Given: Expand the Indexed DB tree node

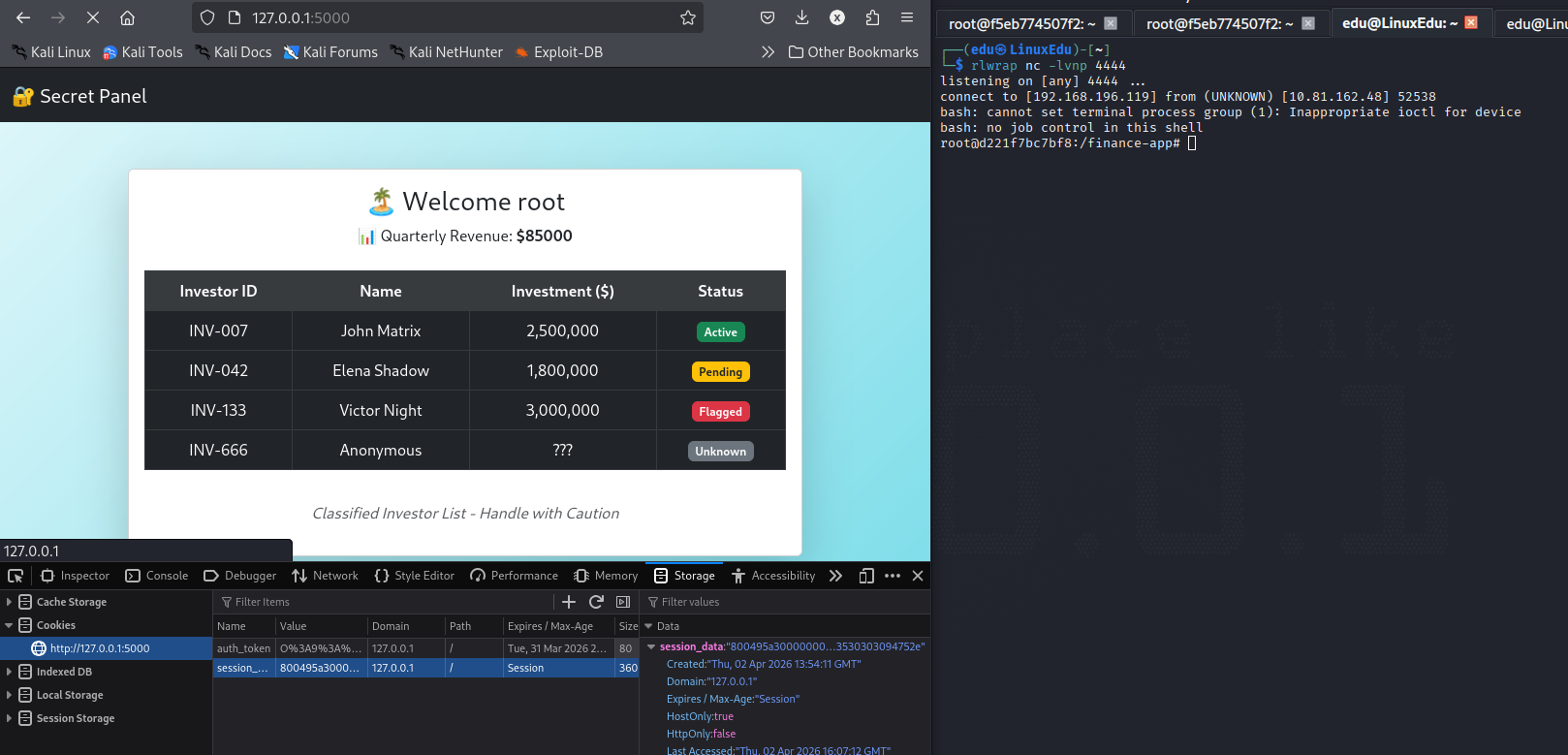Looking at the screenshot, I should point(9,672).
